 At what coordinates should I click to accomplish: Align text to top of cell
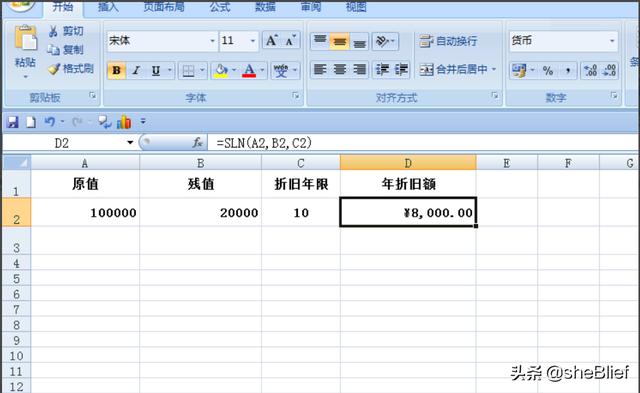tap(320, 41)
